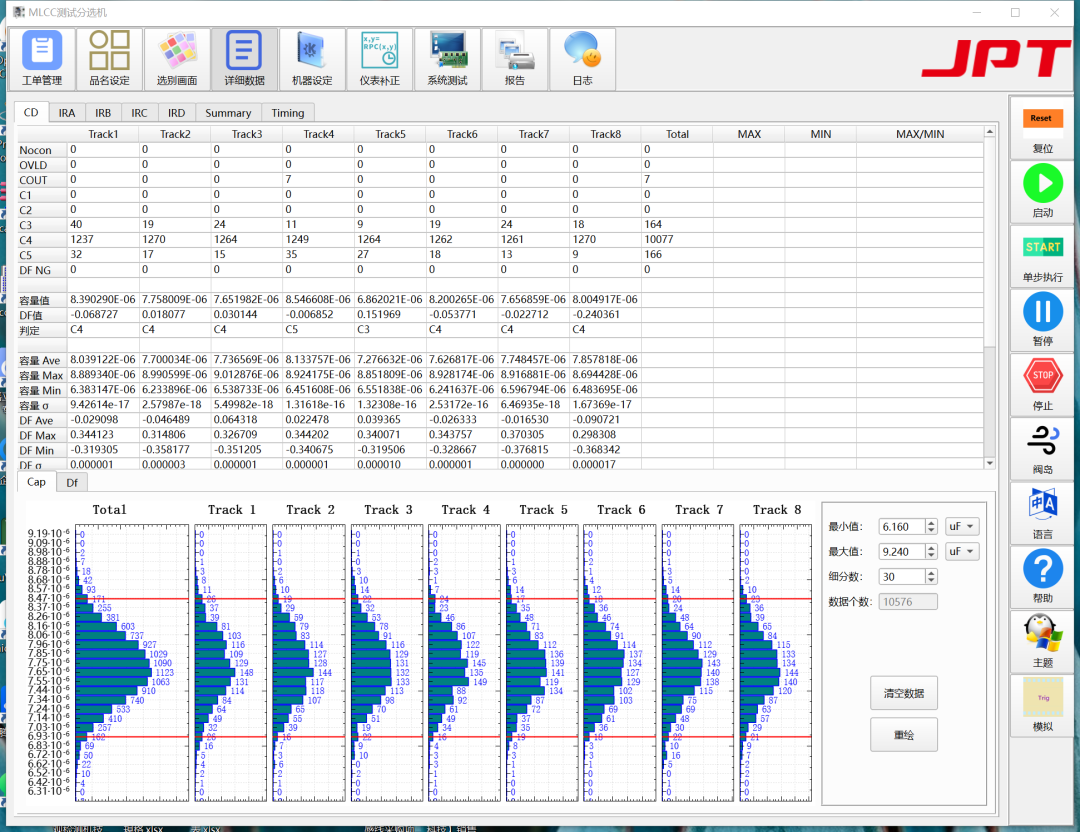Screen dimensions: 1080x832
Task: Click the 细分数 spinner arrows
Action: (932, 576)
